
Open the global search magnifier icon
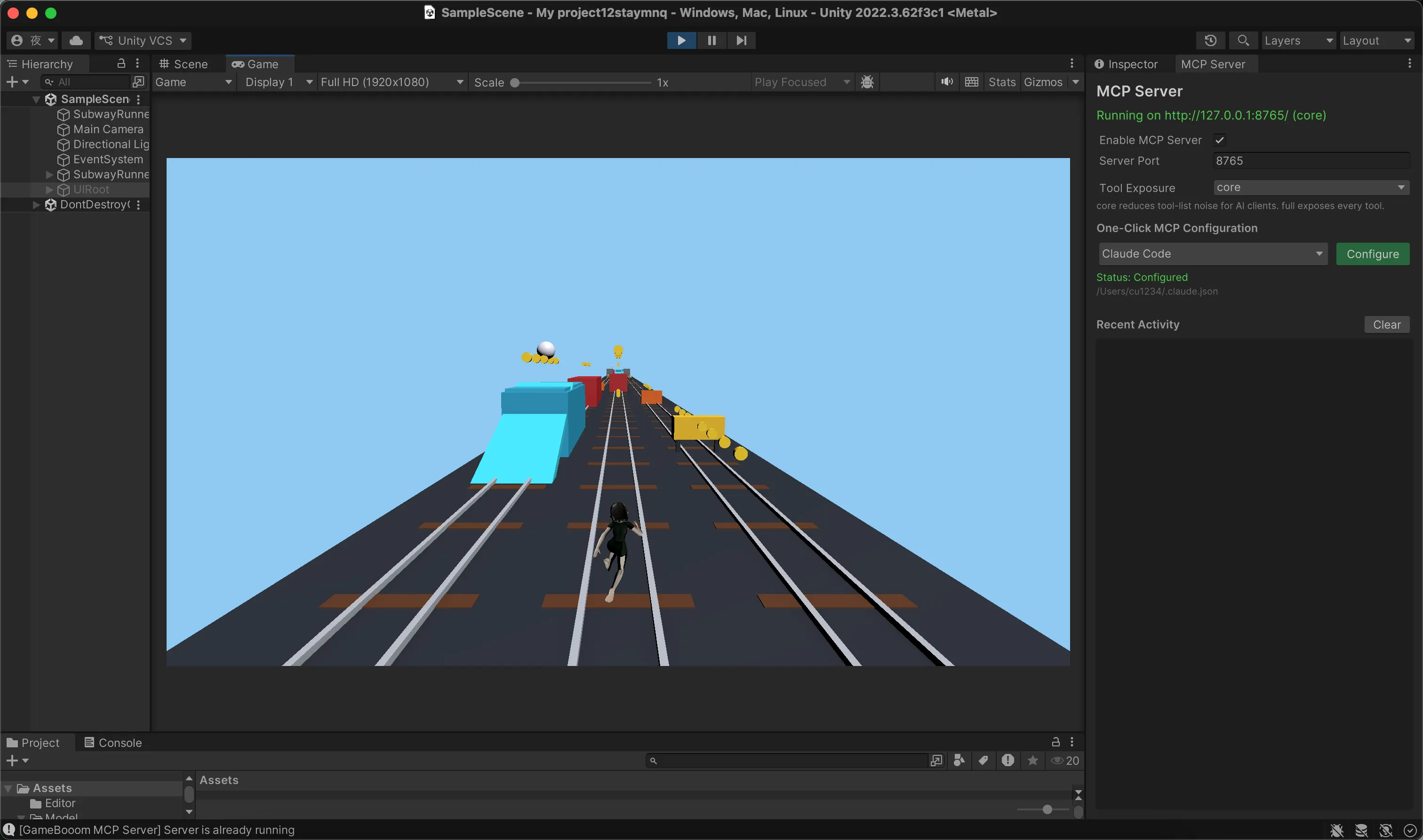point(1243,40)
